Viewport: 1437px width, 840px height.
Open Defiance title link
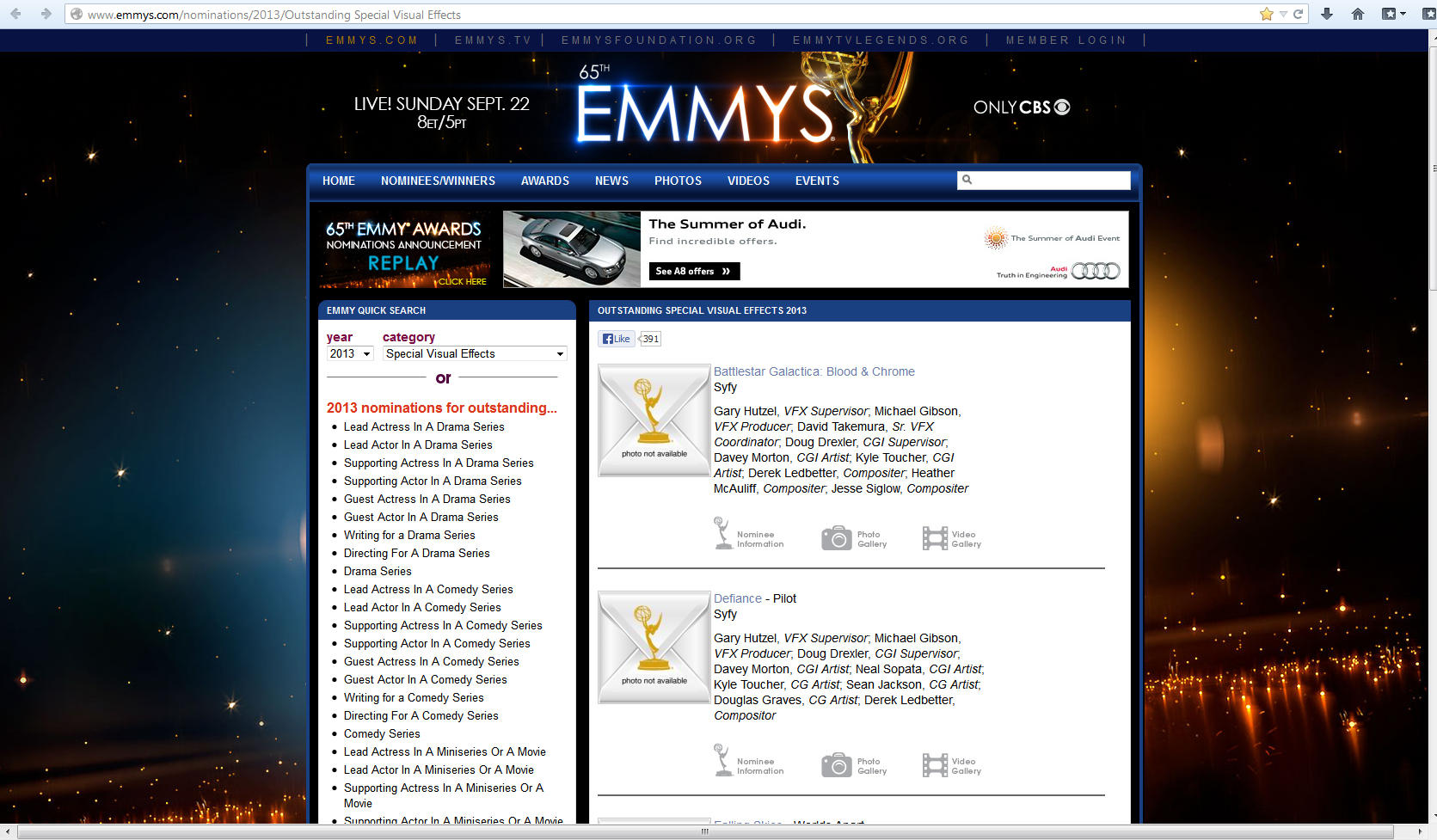coord(738,598)
